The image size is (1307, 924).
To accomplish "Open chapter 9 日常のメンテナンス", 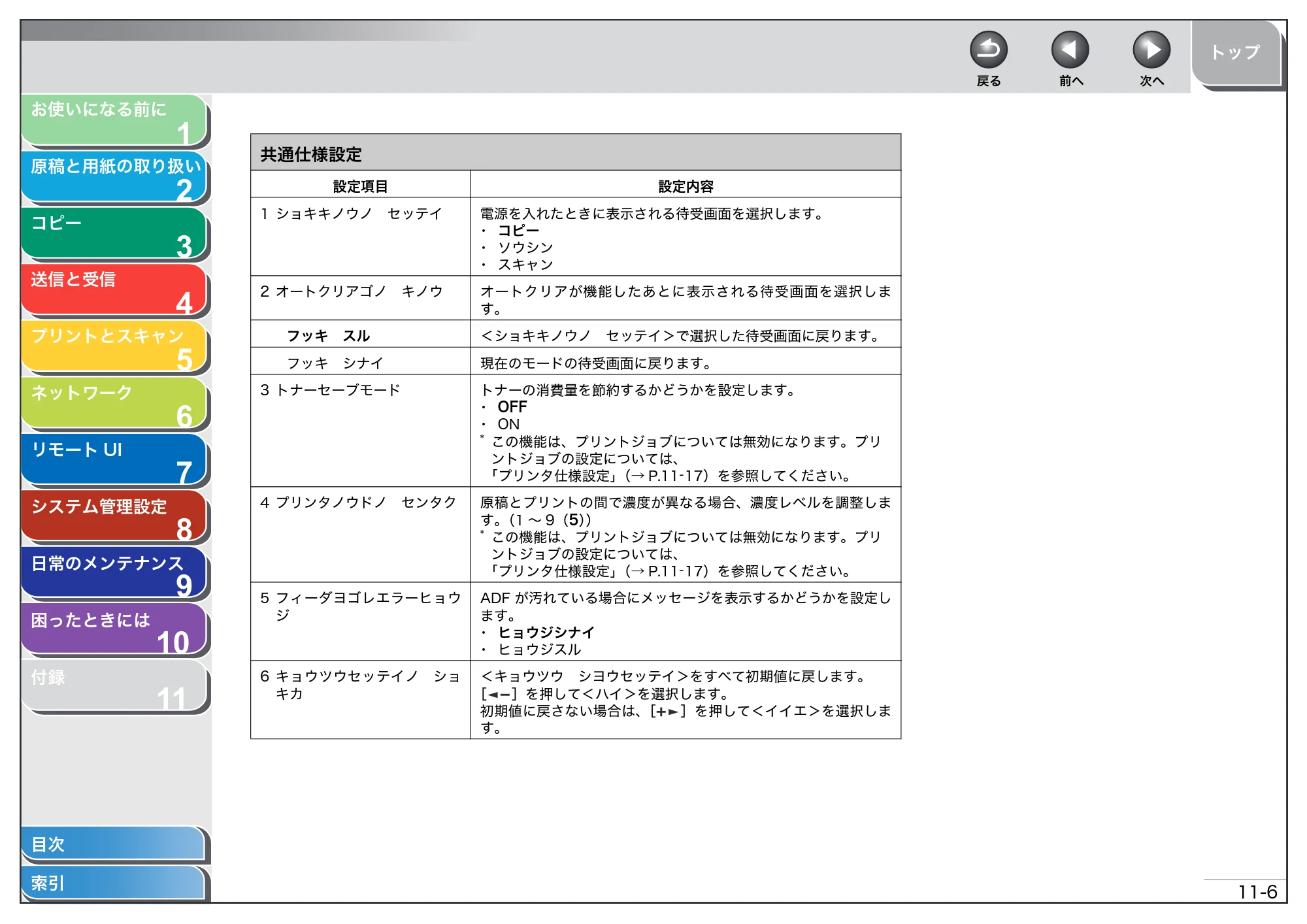I will tap(114, 573).
